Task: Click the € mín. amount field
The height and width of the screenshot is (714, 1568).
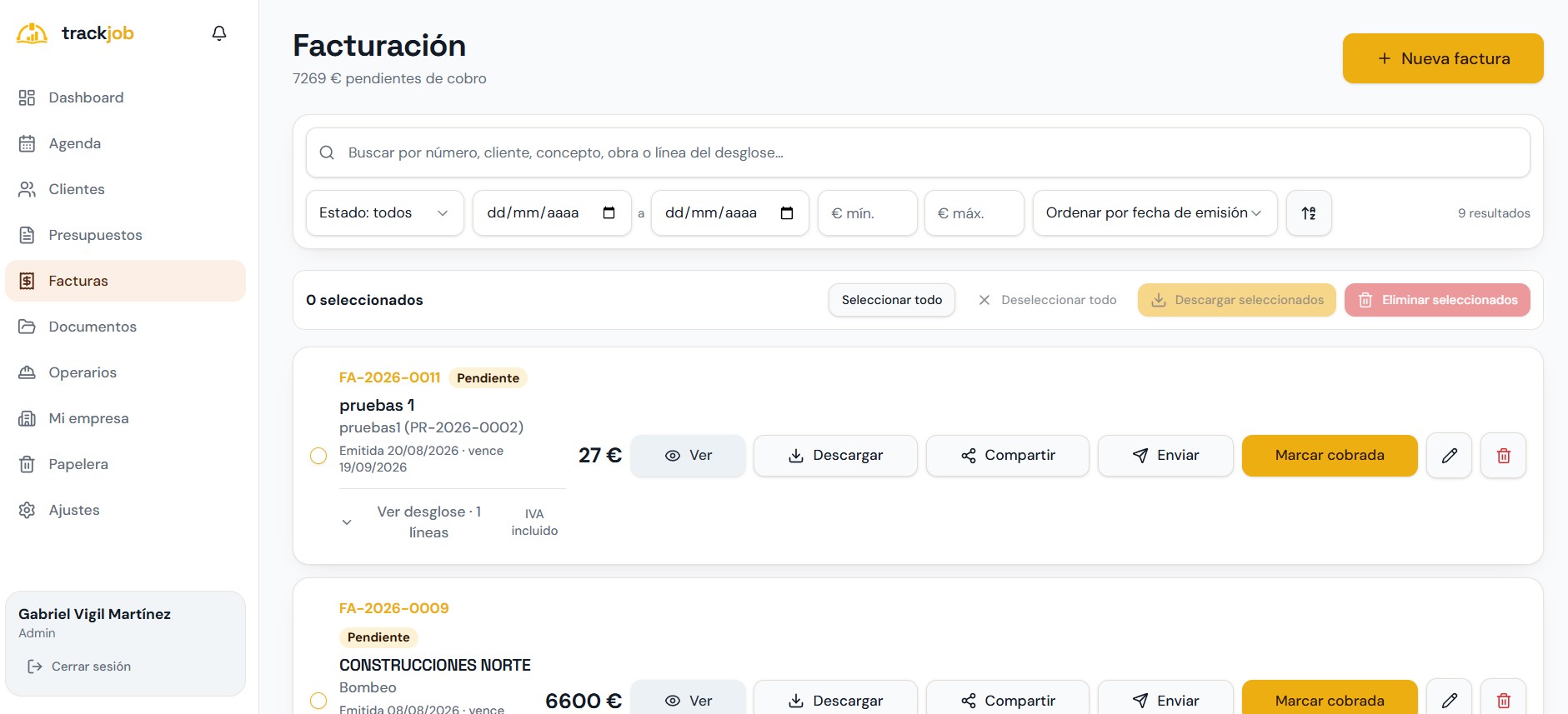Action: click(x=867, y=213)
